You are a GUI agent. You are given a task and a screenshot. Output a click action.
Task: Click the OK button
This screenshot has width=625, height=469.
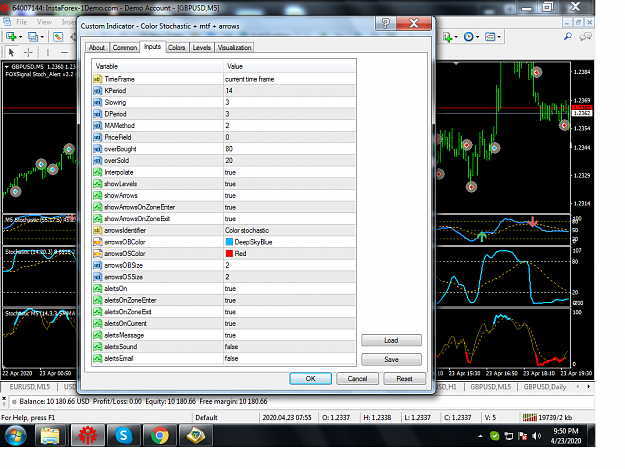coord(310,379)
